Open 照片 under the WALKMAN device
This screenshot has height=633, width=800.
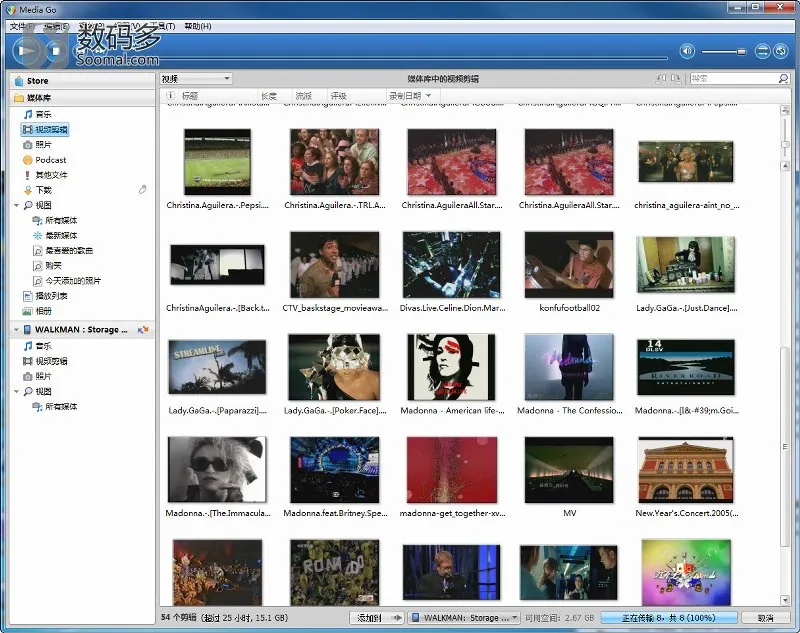pyautogui.click(x=37, y=376)
